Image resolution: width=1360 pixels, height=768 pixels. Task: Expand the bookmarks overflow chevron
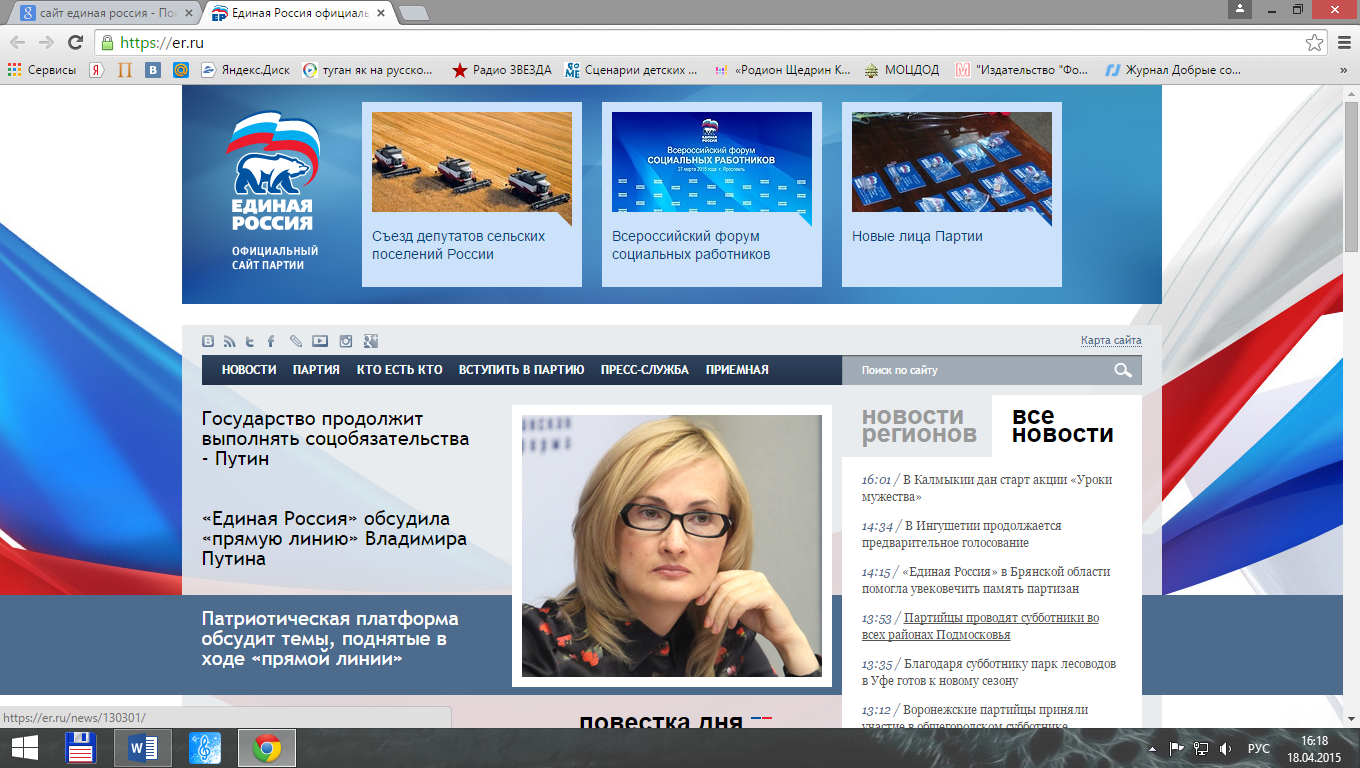tap(1343, 70)
